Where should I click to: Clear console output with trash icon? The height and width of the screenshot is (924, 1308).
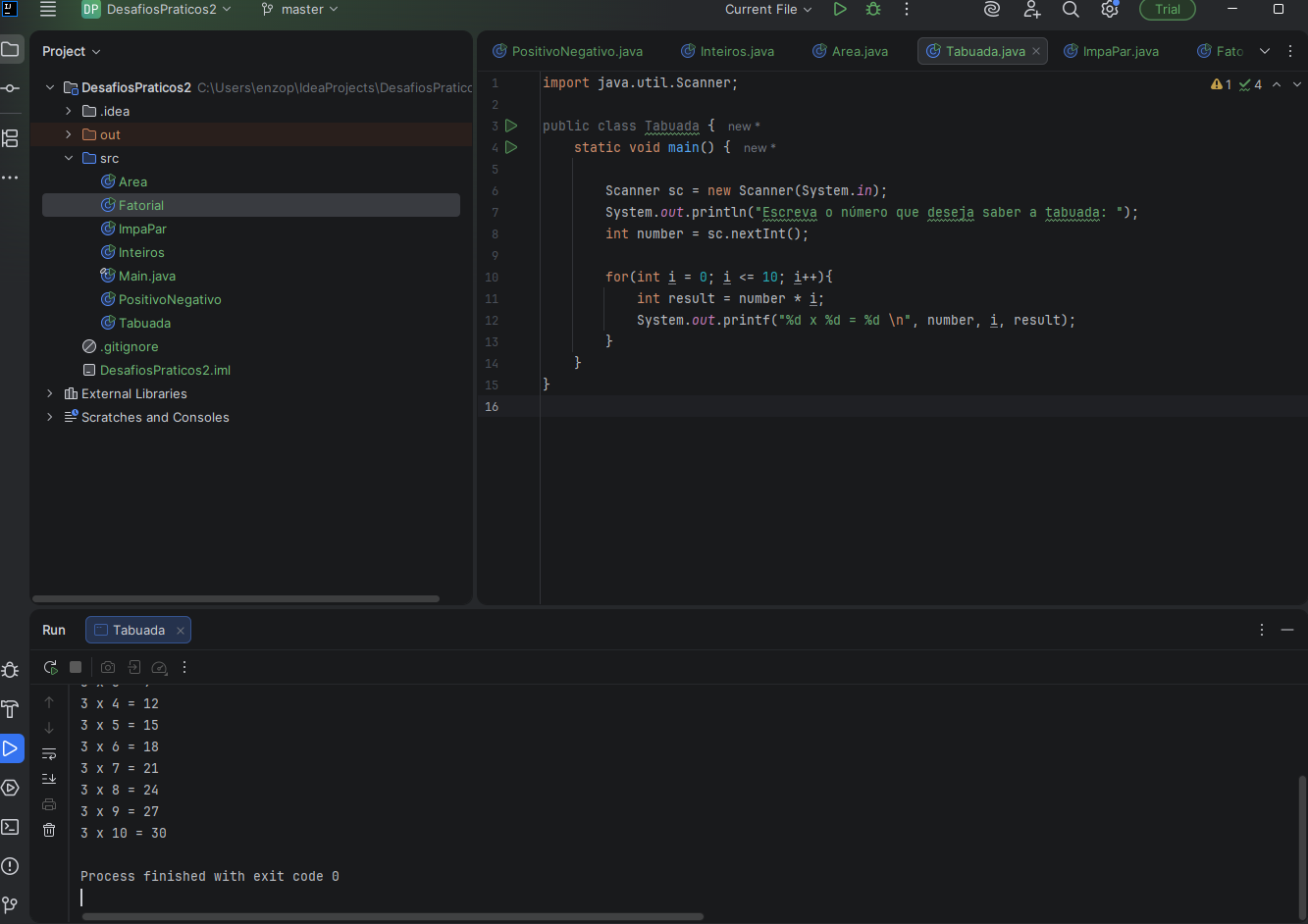pos(49,830)
